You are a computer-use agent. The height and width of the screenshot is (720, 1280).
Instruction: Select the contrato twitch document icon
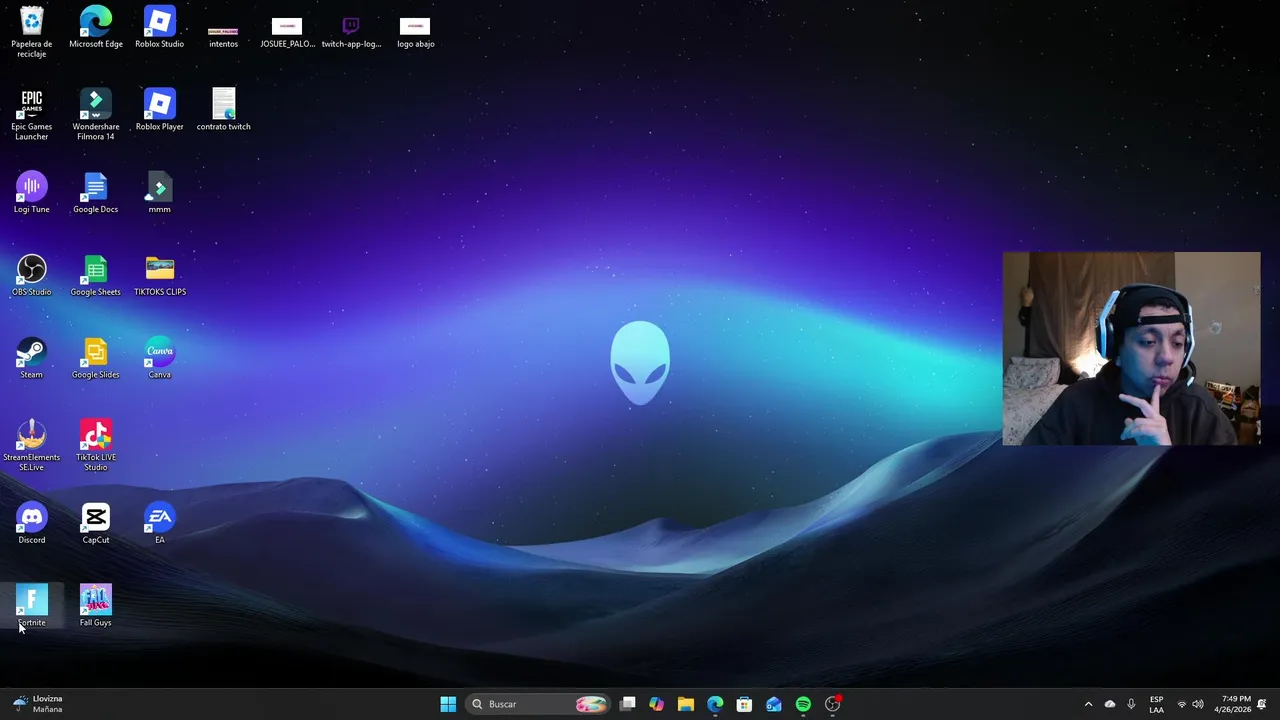(x=223, y=110)
